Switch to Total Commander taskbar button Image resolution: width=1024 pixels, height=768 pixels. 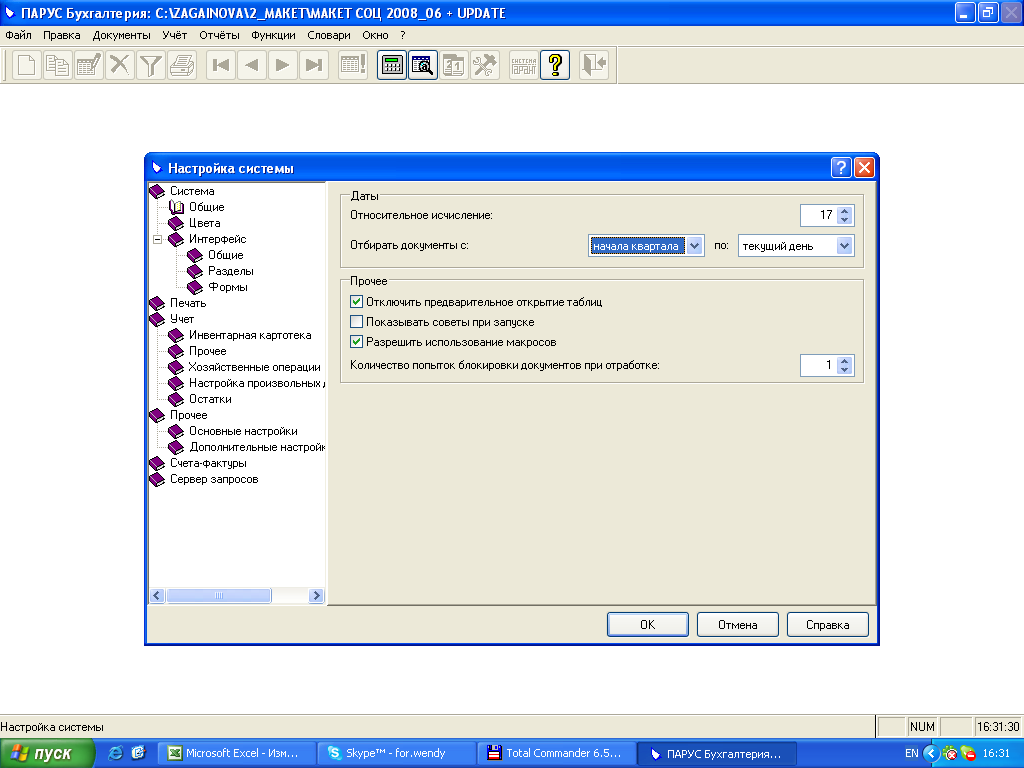point(558,754)
